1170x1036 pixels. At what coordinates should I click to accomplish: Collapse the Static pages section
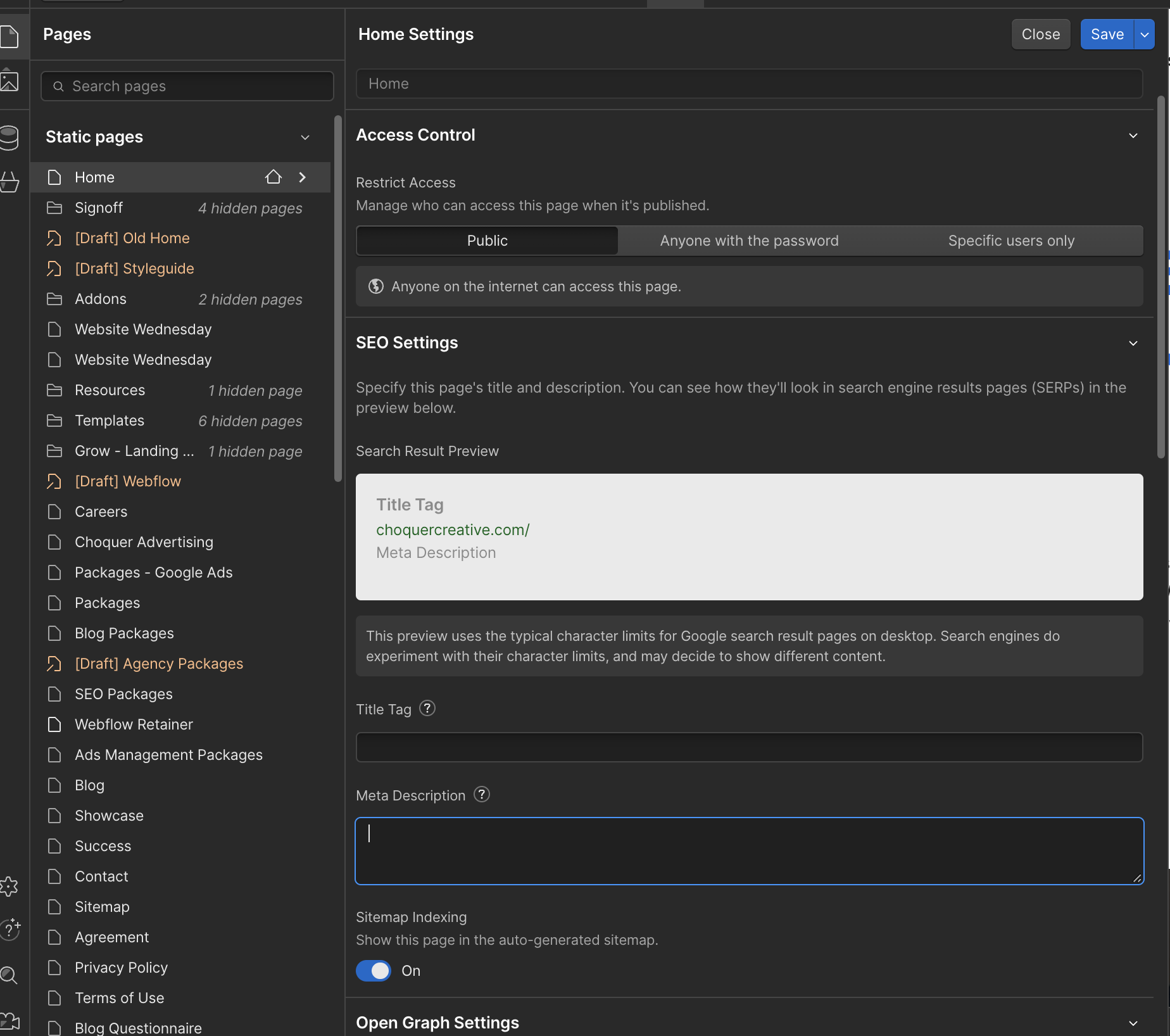(x=305, y=137)
